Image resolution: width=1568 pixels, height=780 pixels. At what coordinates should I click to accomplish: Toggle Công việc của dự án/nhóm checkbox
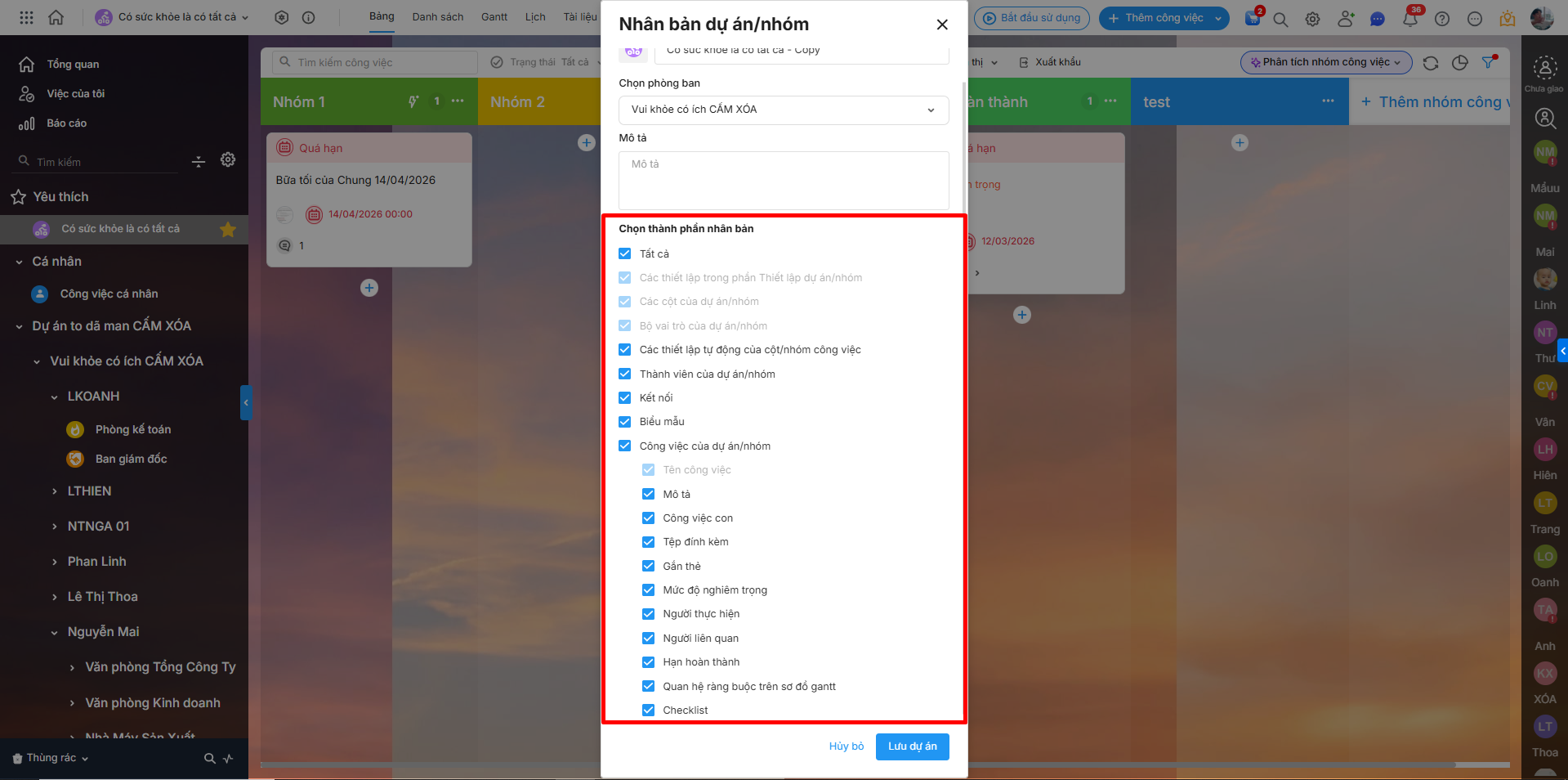(x=625, y=446)
